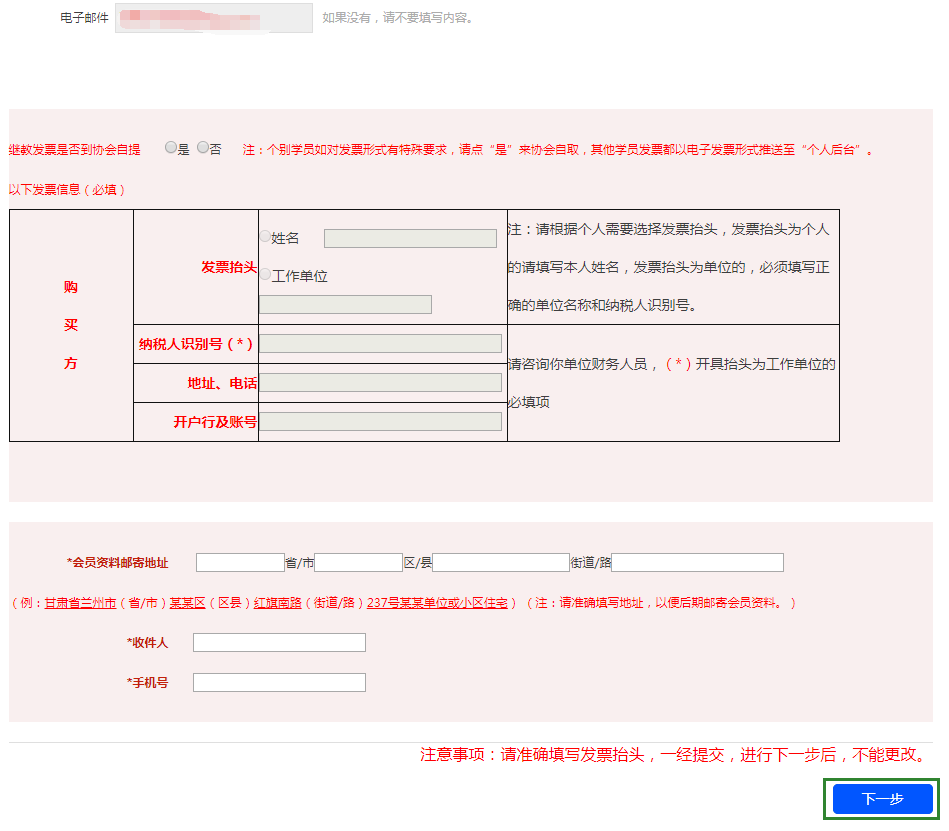The width and height of the screenshot is (949, 831).
Task: Click the 工作单位 name text field
Action: click(x=346, y=304)
